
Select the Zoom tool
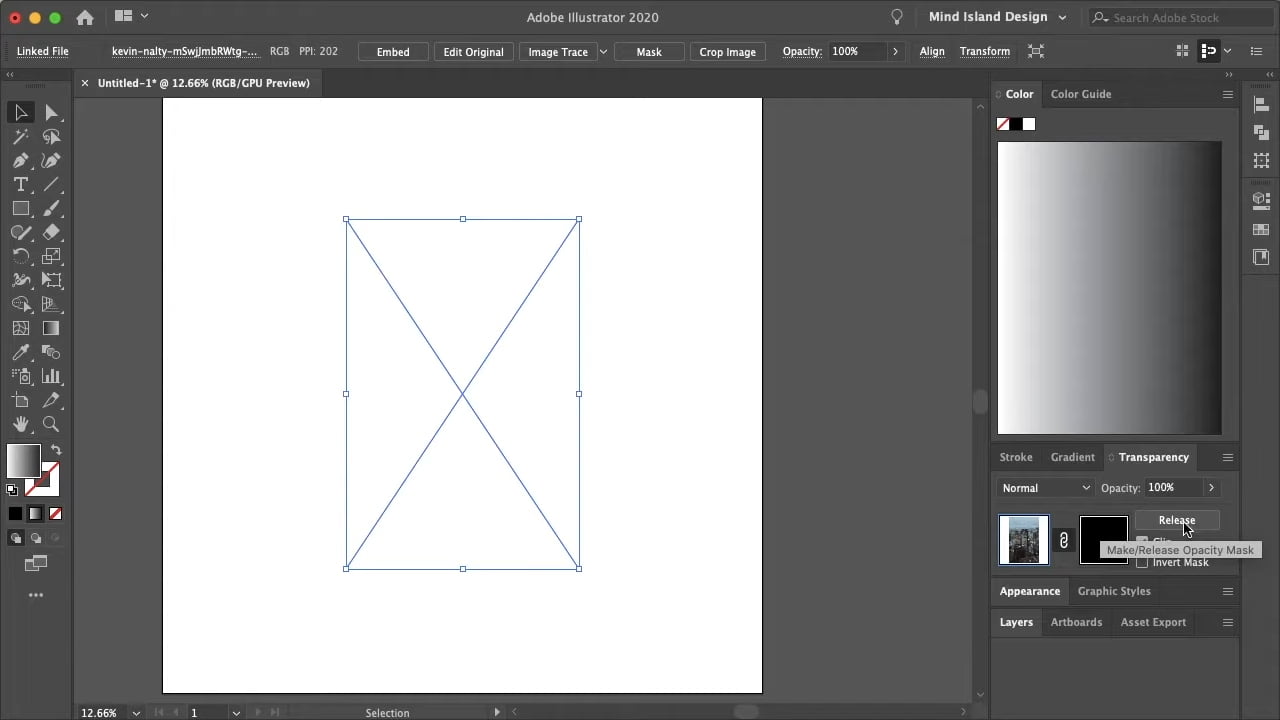pyautogui.click(x=50, y=424)
